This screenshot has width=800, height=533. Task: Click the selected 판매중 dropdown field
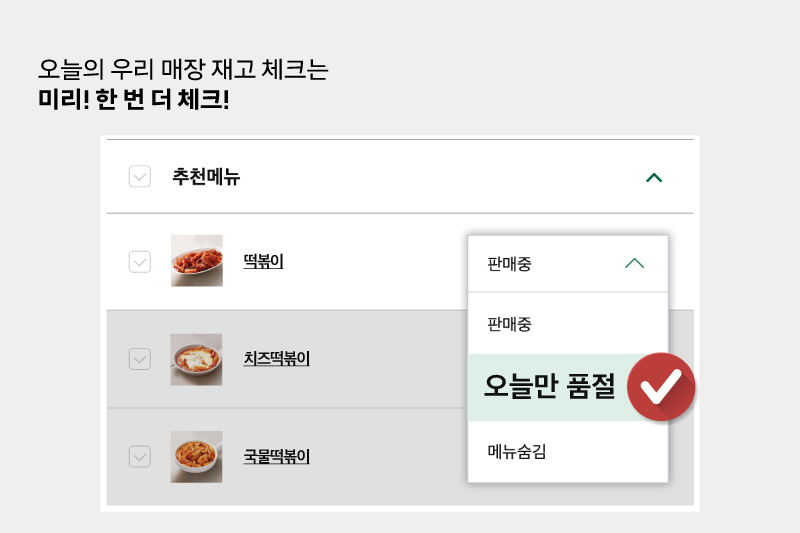click(x=568, y=264)
